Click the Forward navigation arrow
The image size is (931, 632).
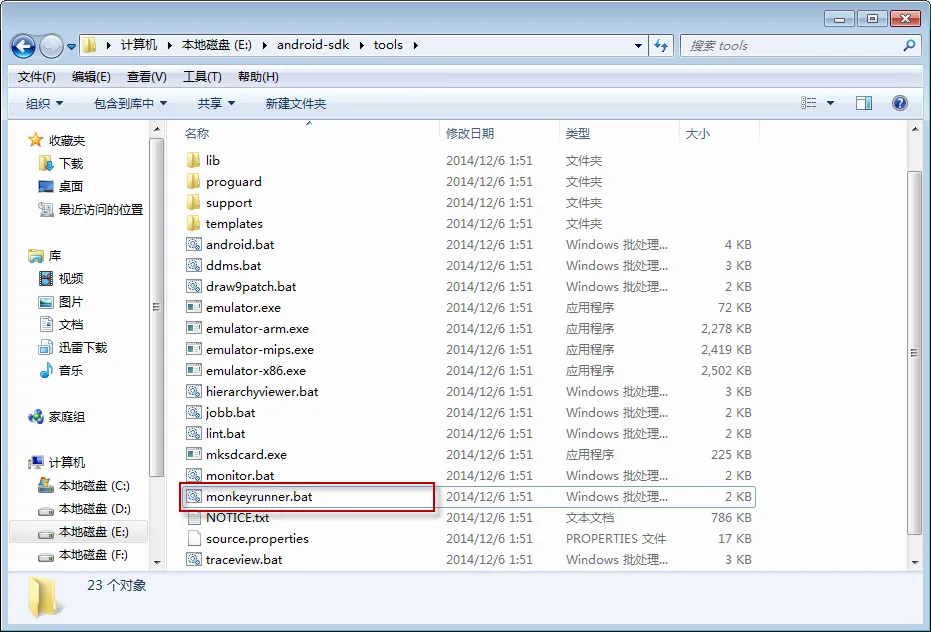tap(51, 46)
